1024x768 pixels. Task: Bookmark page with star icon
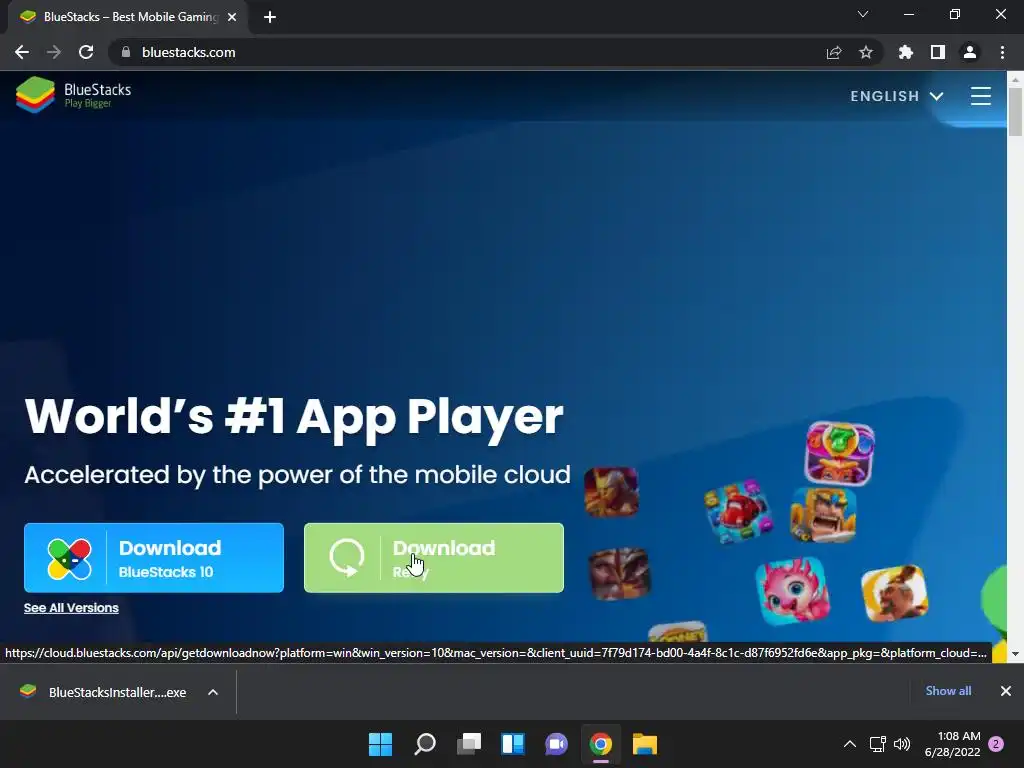tap(866, 52)
